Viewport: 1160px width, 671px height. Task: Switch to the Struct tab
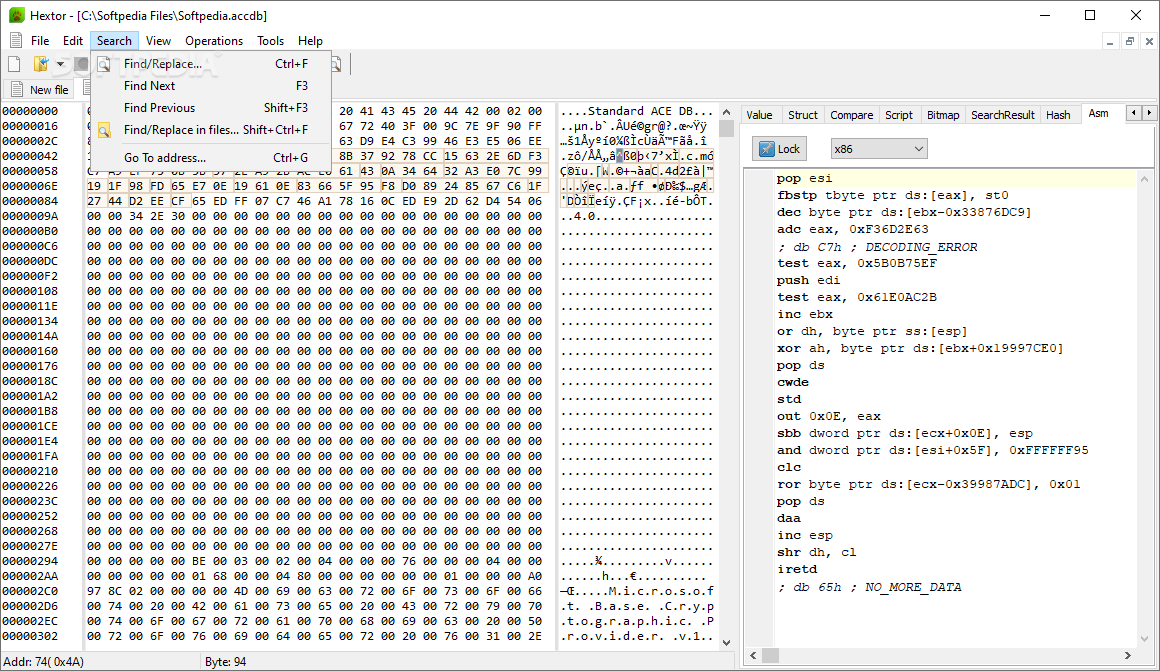pos(803,115)
